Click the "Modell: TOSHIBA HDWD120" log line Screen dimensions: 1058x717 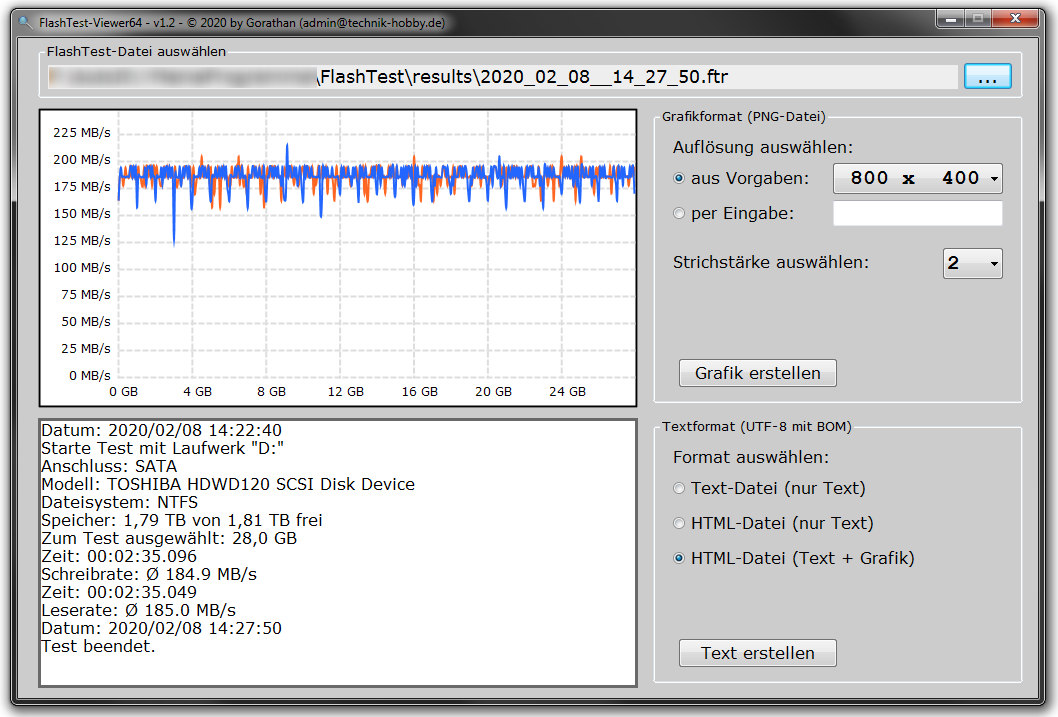228,484
